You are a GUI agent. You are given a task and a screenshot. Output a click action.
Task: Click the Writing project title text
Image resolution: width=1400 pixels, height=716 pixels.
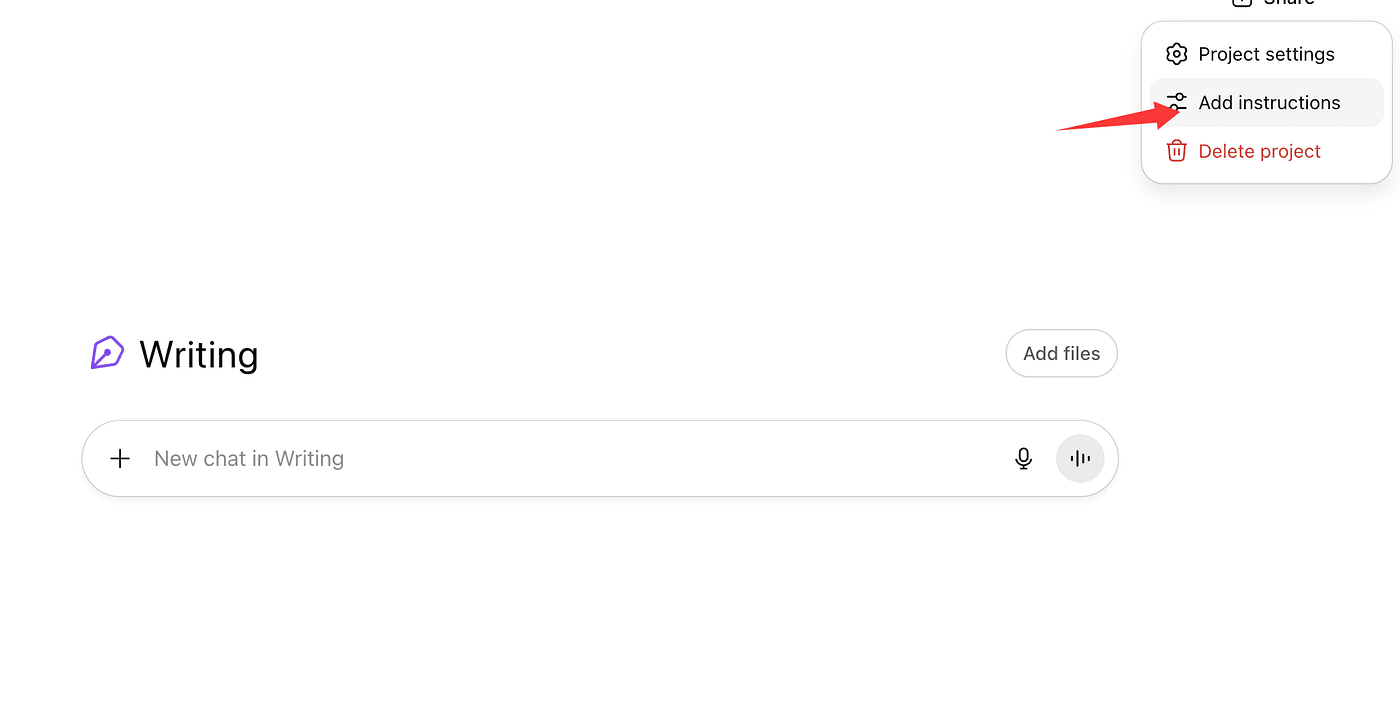198,354
